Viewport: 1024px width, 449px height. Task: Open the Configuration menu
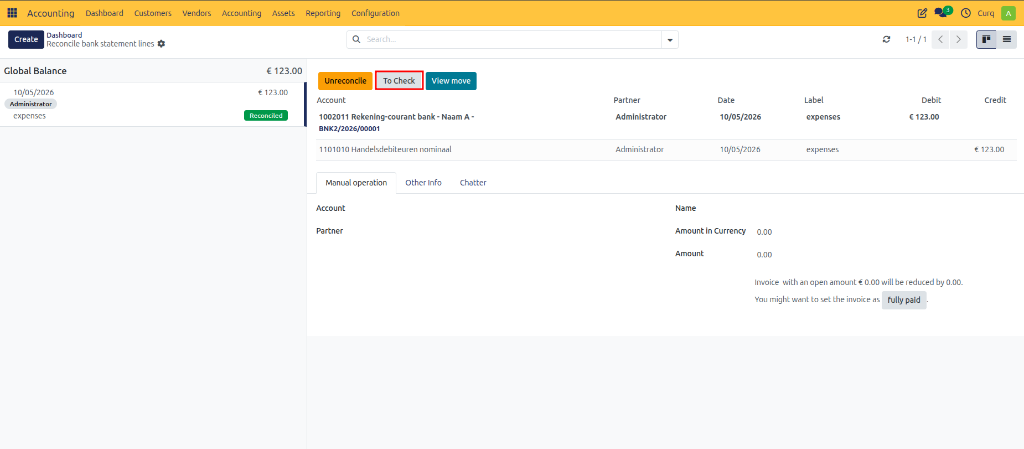(x=376, y=13)
